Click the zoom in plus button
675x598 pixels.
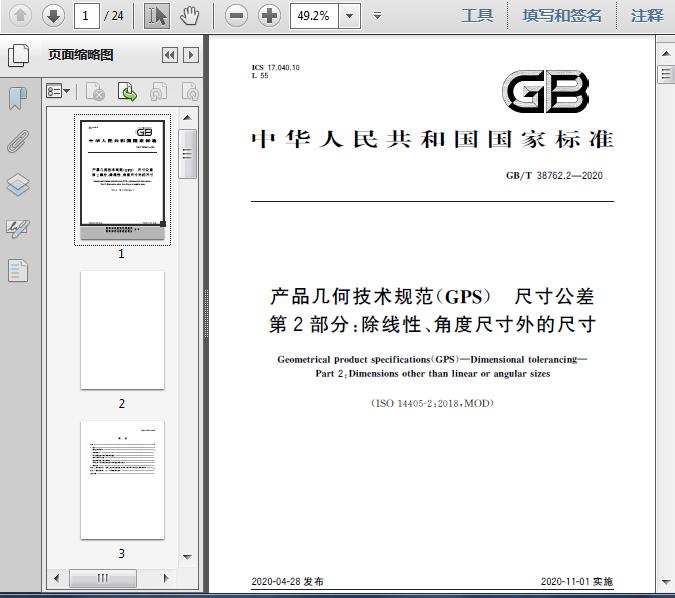coord(269,15)
